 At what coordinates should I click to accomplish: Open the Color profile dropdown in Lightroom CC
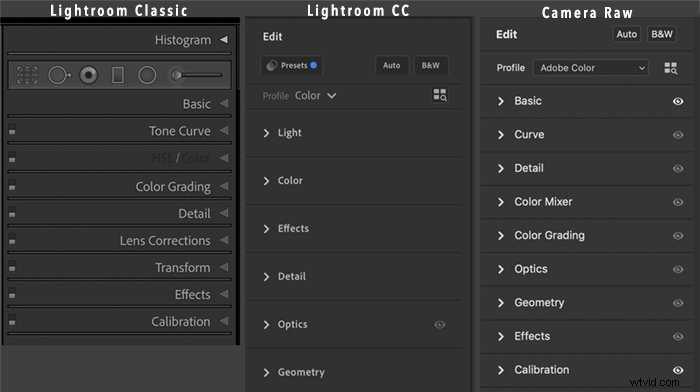[x=315, y=96]
